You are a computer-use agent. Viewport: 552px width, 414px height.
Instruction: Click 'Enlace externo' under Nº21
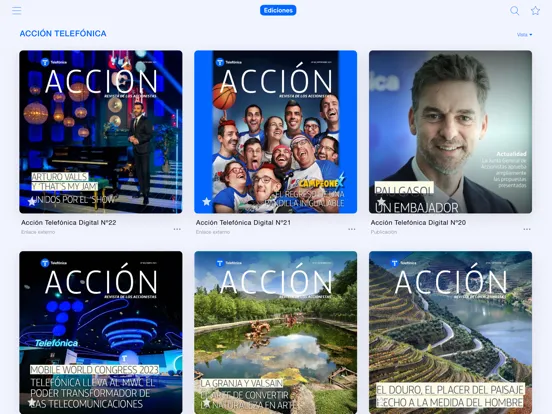[213, 232]
